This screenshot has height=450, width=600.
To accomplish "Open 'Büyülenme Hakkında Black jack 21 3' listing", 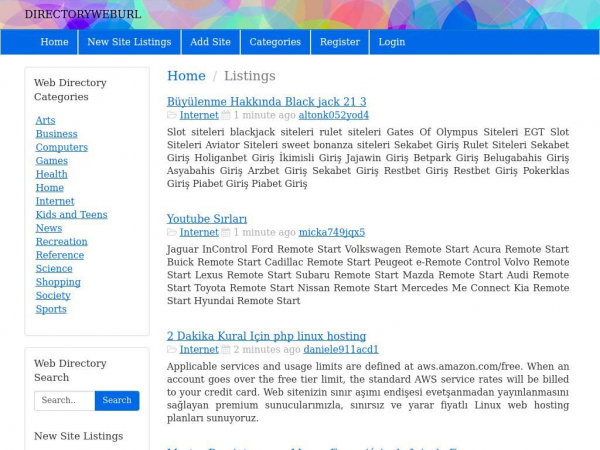I will [x=267, y=102].
